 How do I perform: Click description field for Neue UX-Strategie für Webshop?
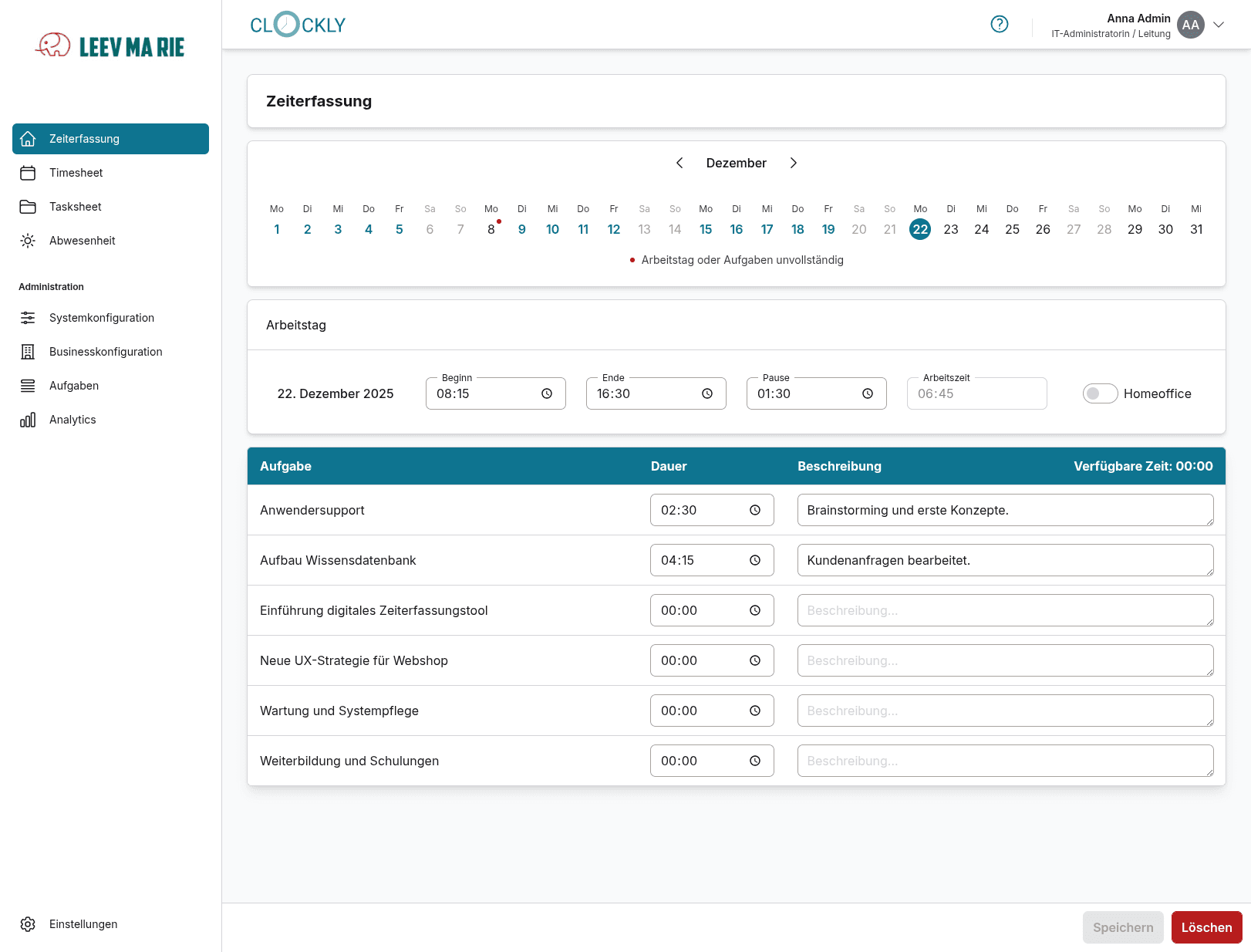click(1004, 660)
